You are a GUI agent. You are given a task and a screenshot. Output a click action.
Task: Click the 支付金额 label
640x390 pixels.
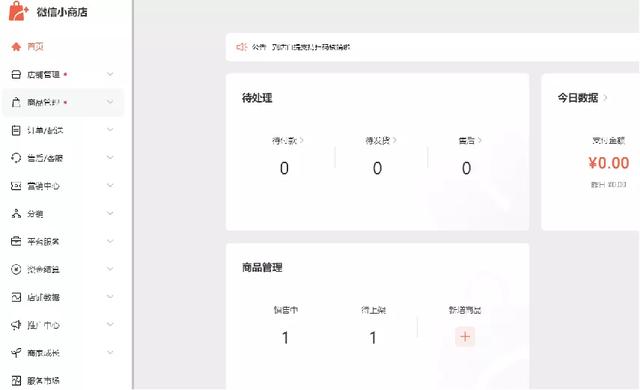pyautogui.click(x=609, y=141)
